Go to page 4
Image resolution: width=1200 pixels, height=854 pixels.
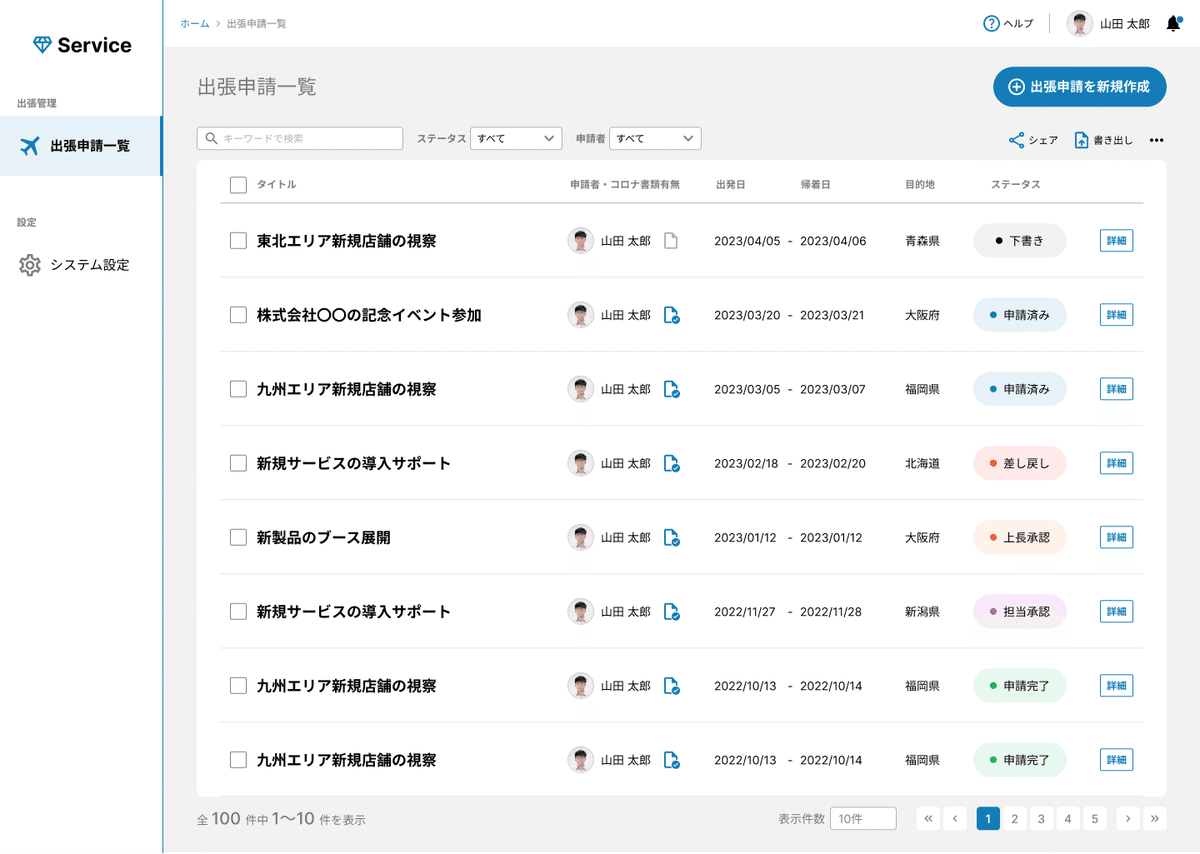(1068, 819)
